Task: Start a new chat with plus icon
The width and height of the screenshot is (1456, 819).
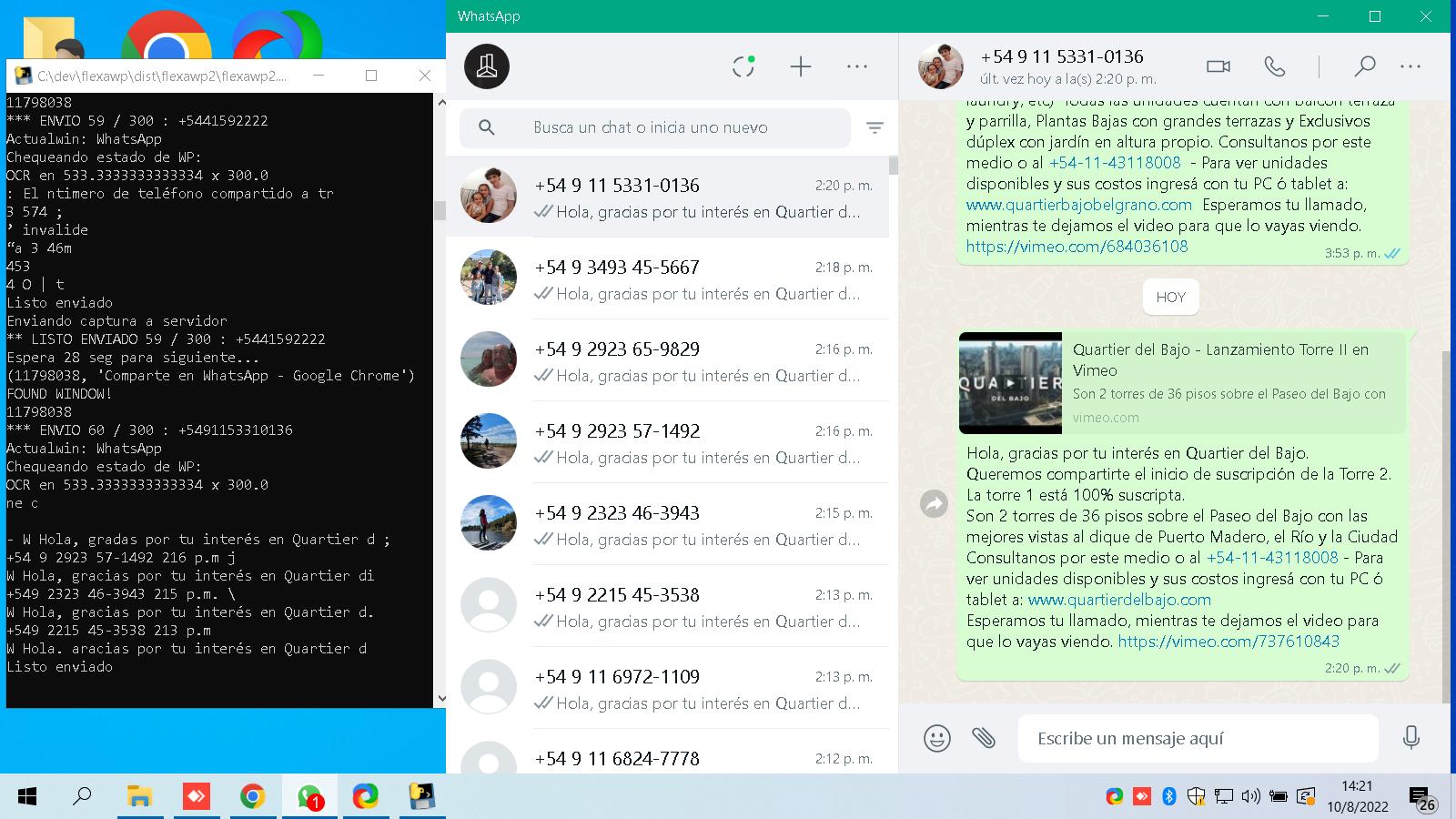Action: pos(800,66)
